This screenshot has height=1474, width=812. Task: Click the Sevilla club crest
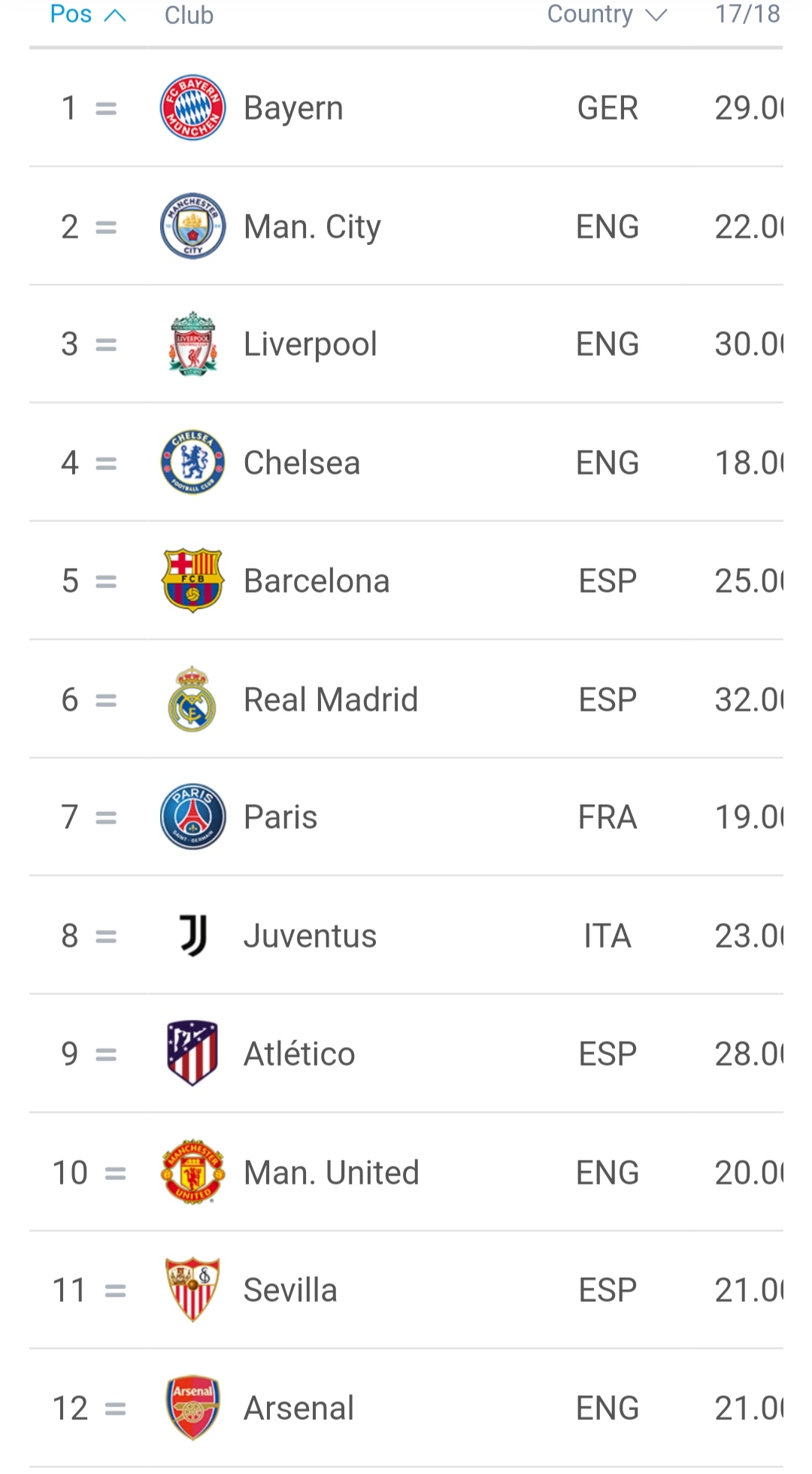click(x=192, y=1290)
